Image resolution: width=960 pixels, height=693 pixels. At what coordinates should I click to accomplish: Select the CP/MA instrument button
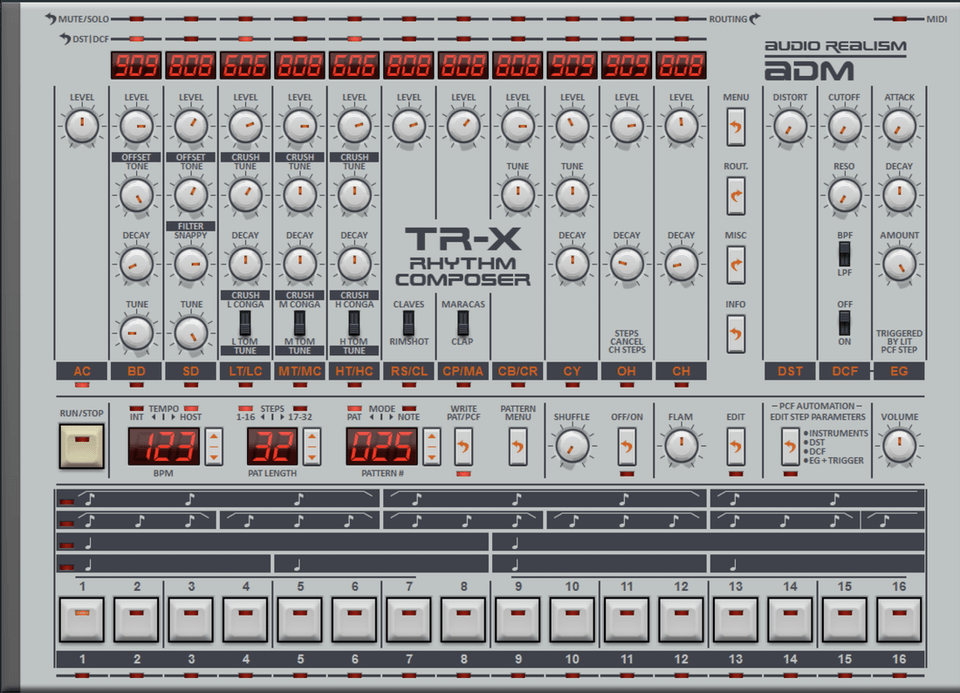coord(463,371)
